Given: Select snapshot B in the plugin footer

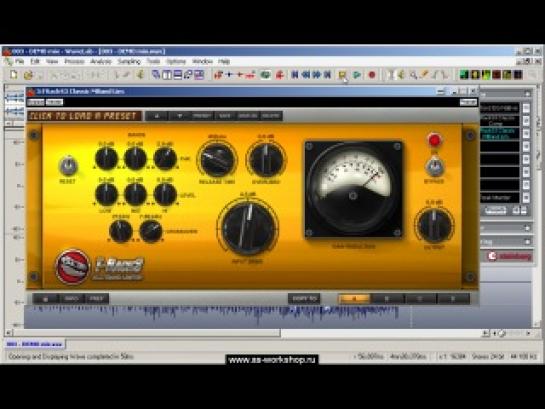Looking at the screenshot, I should [x=387, y=298].
